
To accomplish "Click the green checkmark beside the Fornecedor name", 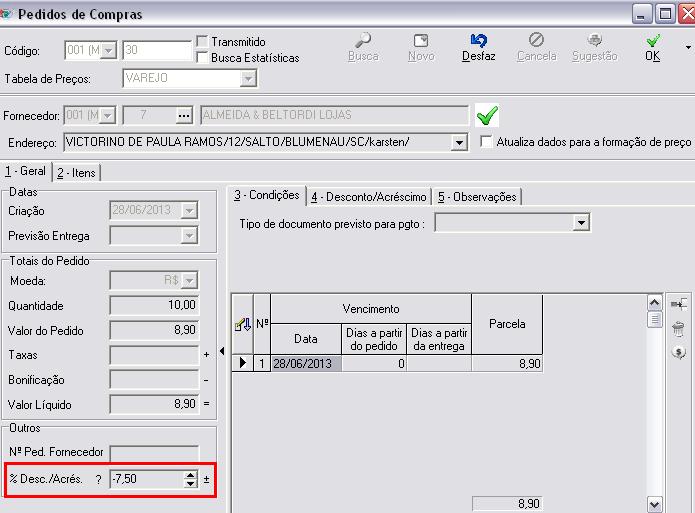I will 487,115.
